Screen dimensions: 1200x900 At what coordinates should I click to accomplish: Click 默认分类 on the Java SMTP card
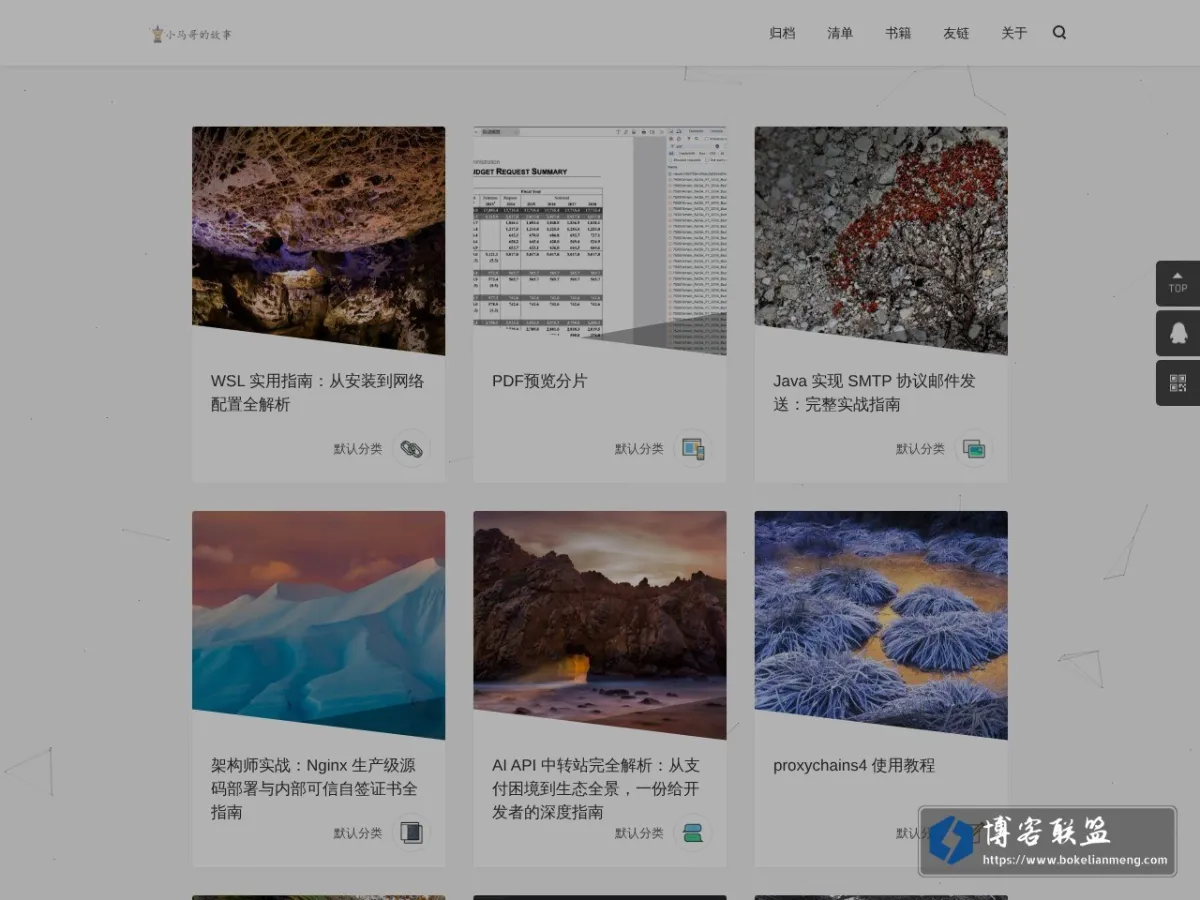click(x=920, y=449)
